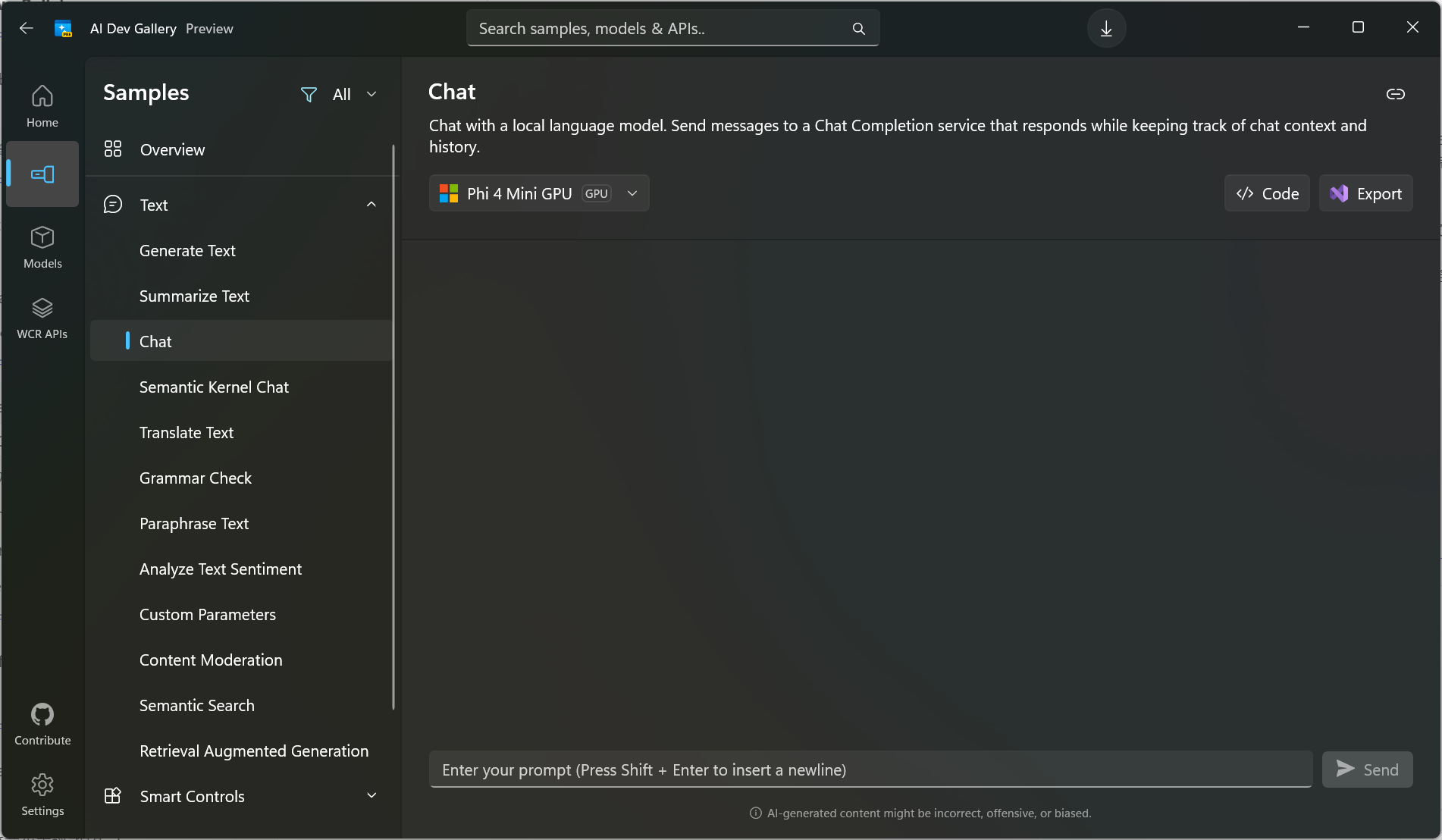Open the Contribute GitHub icon
The height and width of the screenshot is (840, 1442).
click(42, 724)
